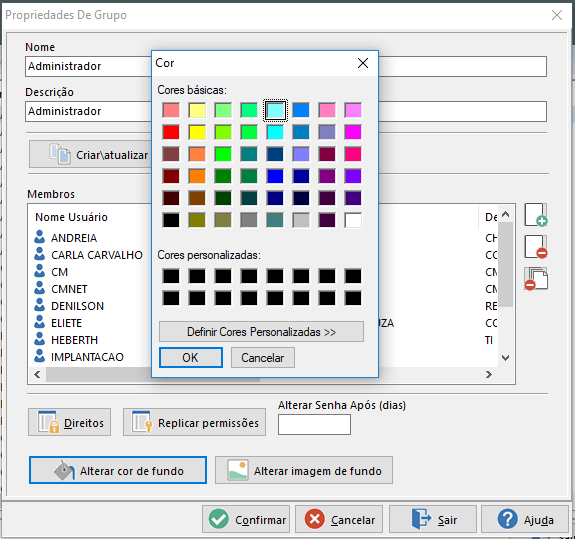Select the CMNET member row

tap(263, 289)
